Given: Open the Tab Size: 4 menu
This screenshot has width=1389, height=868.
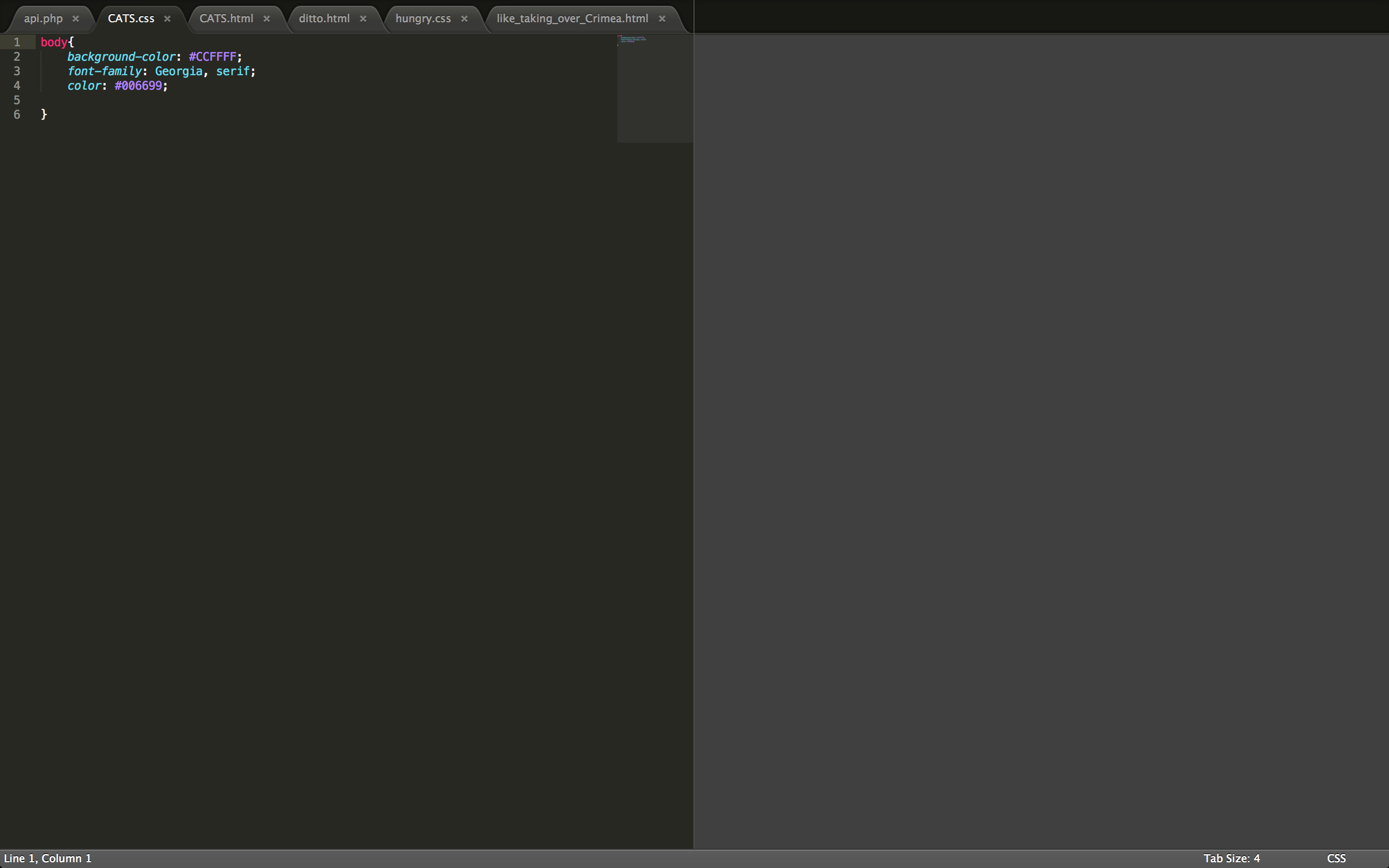Looking at the screenshot, I should [x=1232, y=858].
